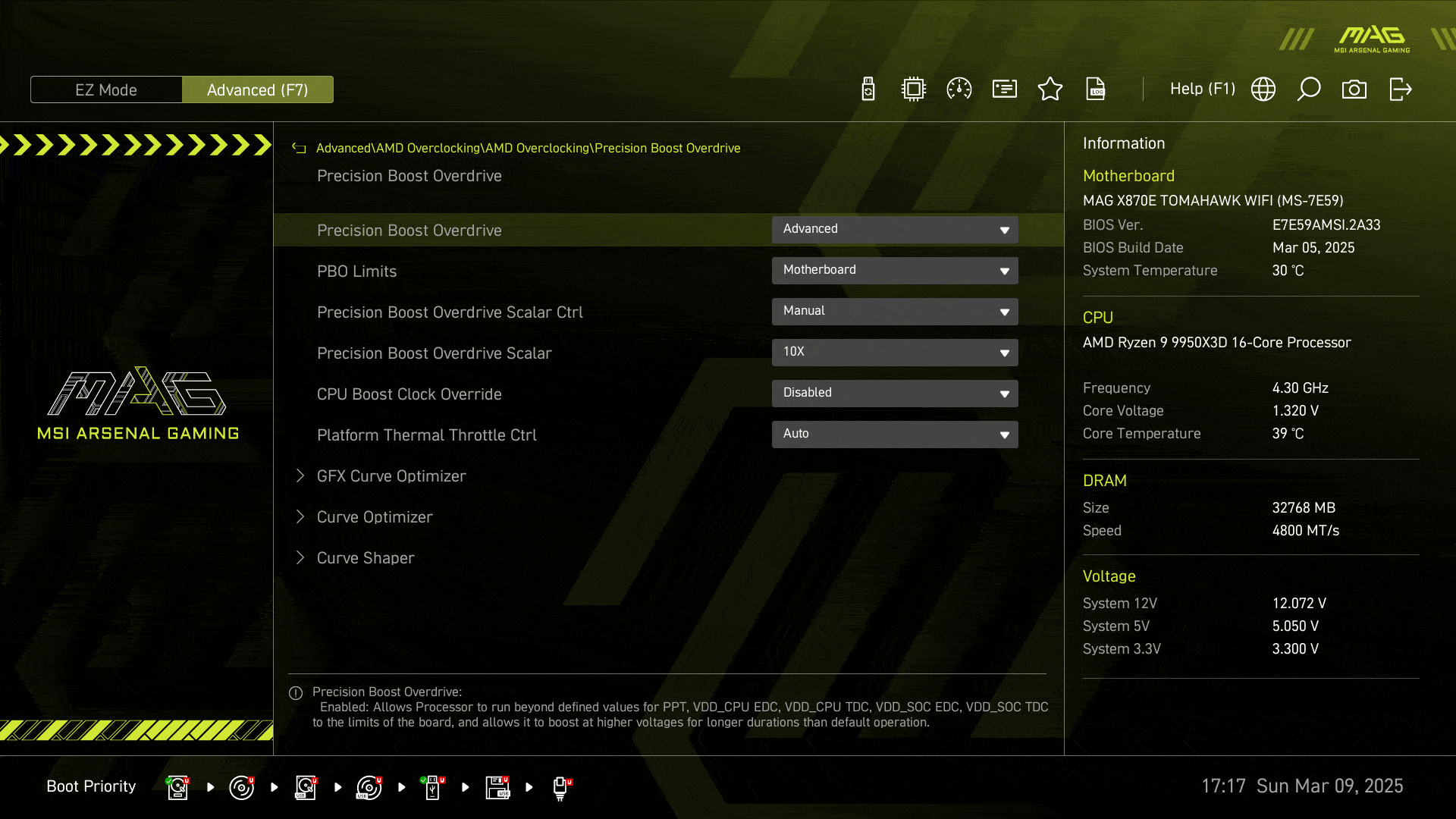The image size is (1456, 819).
Task: Select the USB floppy boot device icon
Action: [497, 787]
